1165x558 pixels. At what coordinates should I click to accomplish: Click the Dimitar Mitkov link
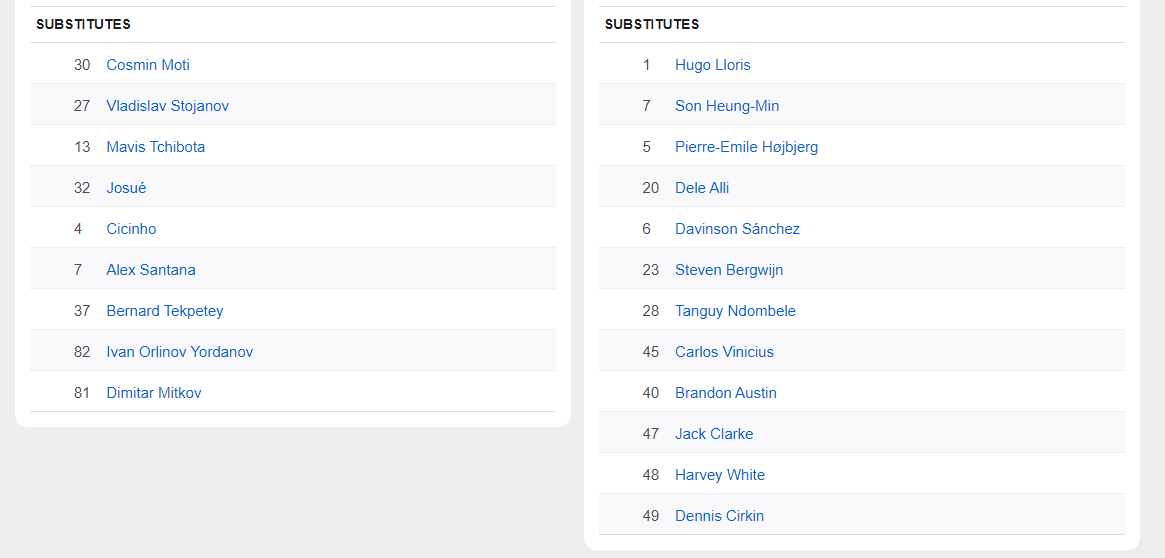[x=154, y=393]
